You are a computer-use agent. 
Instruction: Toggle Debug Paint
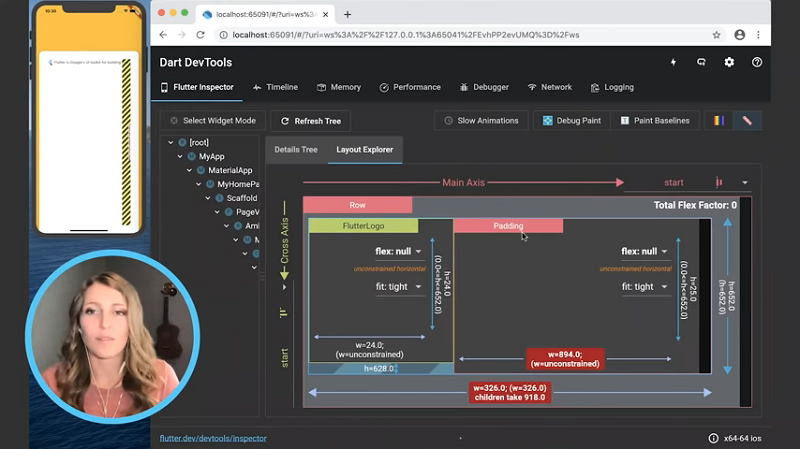[571, 120]
